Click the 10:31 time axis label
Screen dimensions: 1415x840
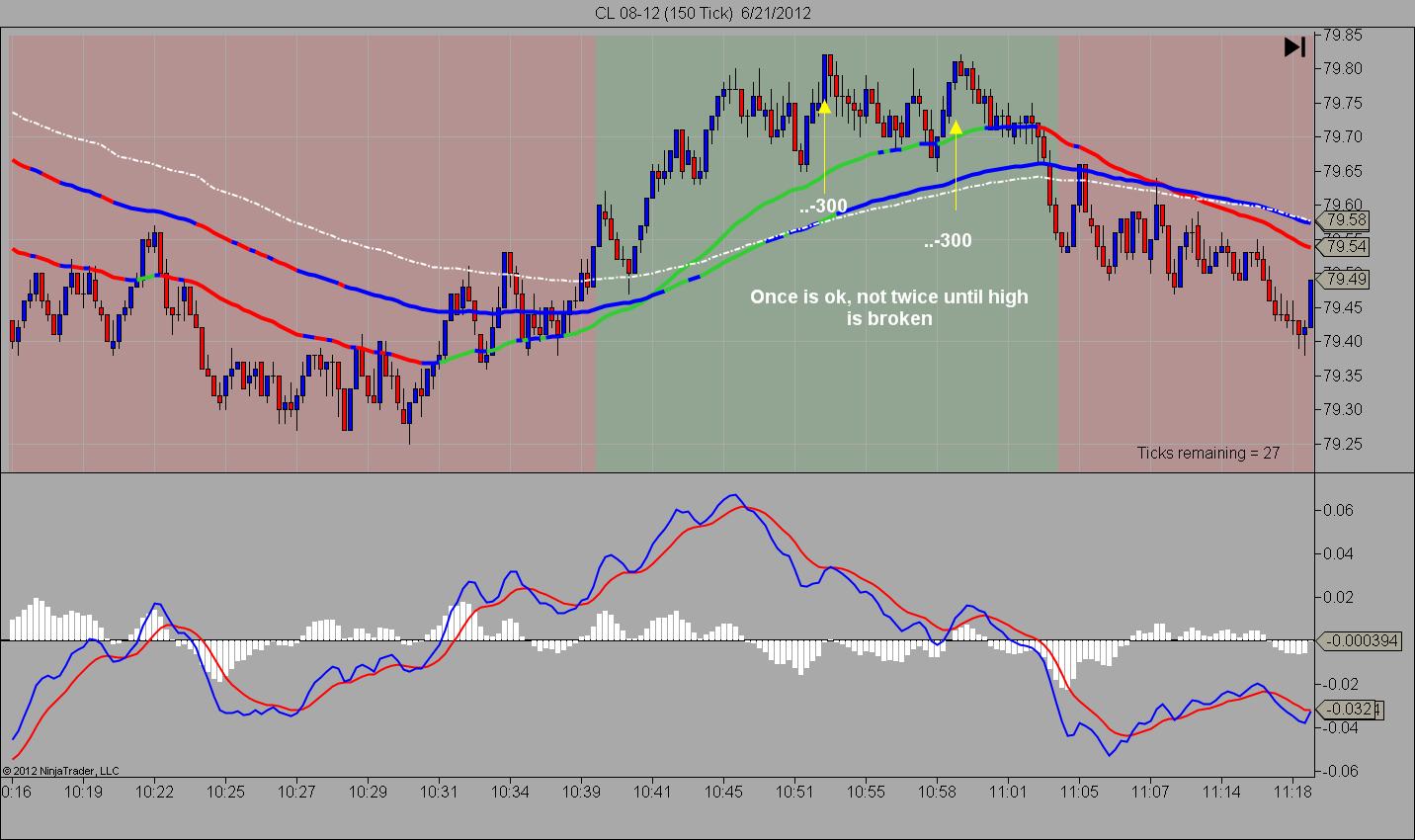[x=439, y=792]
